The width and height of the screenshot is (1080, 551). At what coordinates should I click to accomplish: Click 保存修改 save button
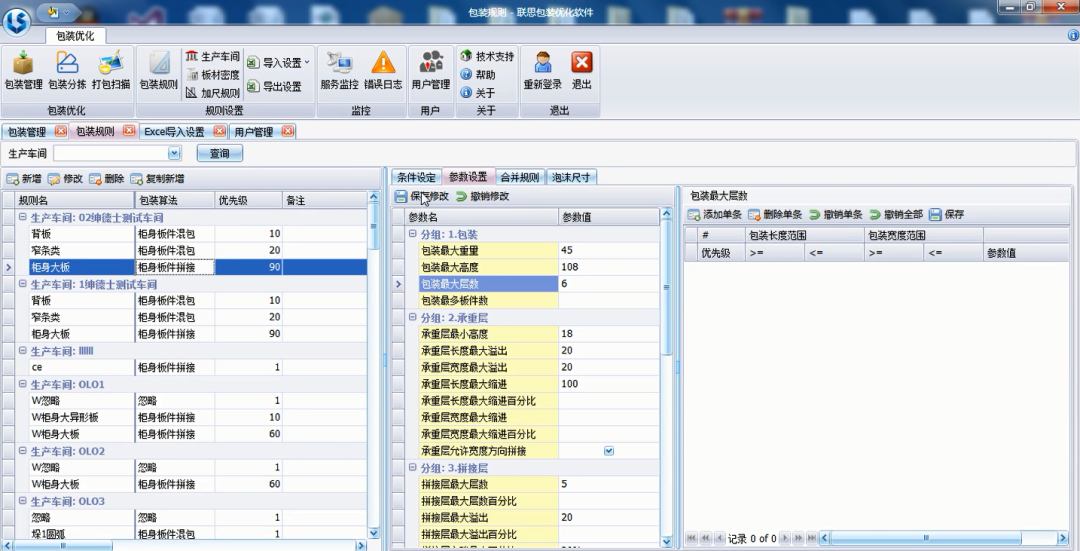(x=422, y=196)
